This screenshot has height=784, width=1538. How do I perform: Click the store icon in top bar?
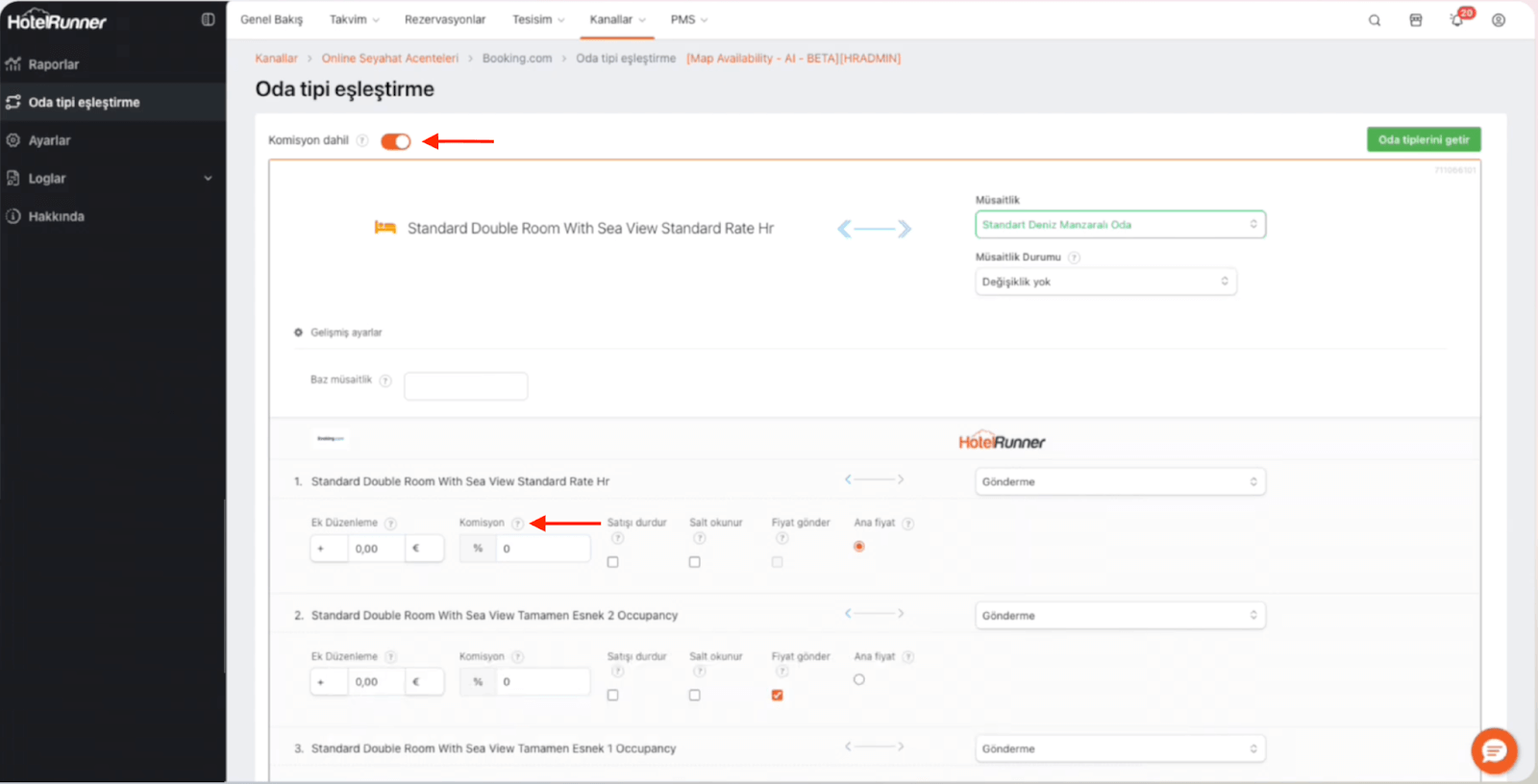click(x=1416, y=20)
